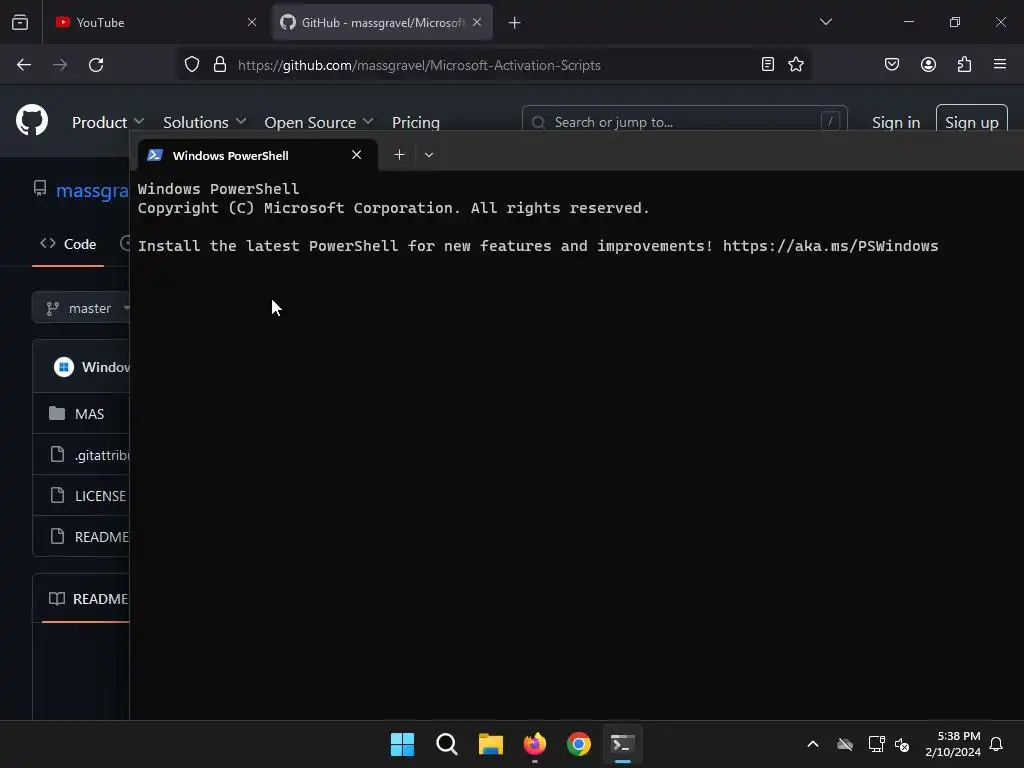
Task: List all Firefox tabs dropdown
Action: point(826,22)
